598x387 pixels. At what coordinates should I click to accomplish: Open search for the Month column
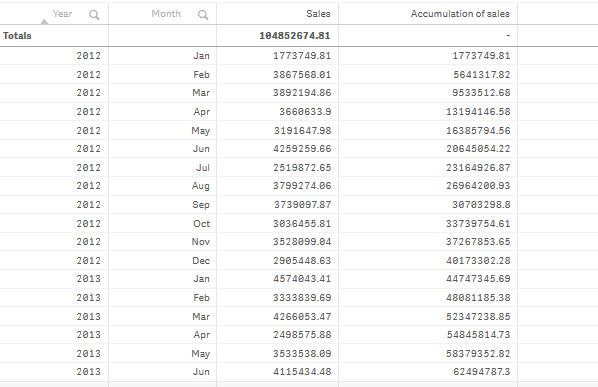(203, 15)
